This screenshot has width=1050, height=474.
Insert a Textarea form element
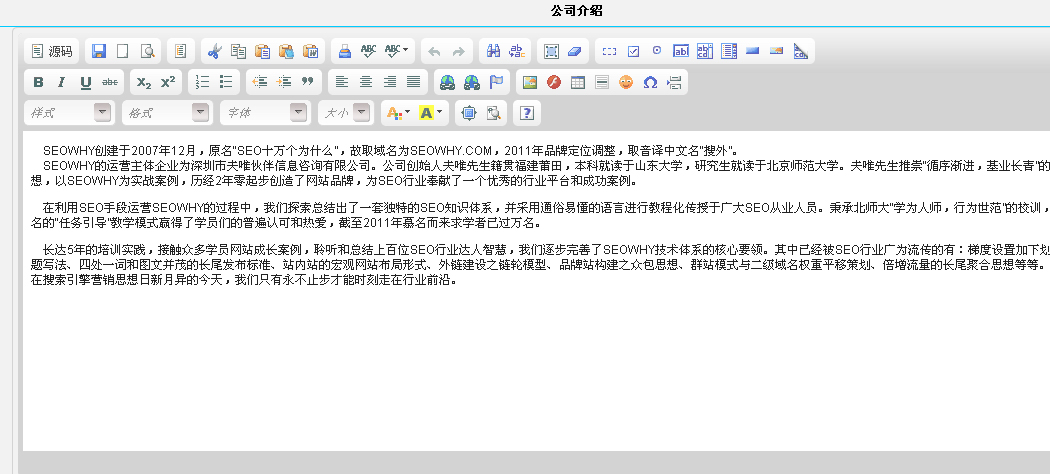pos(705,51)
